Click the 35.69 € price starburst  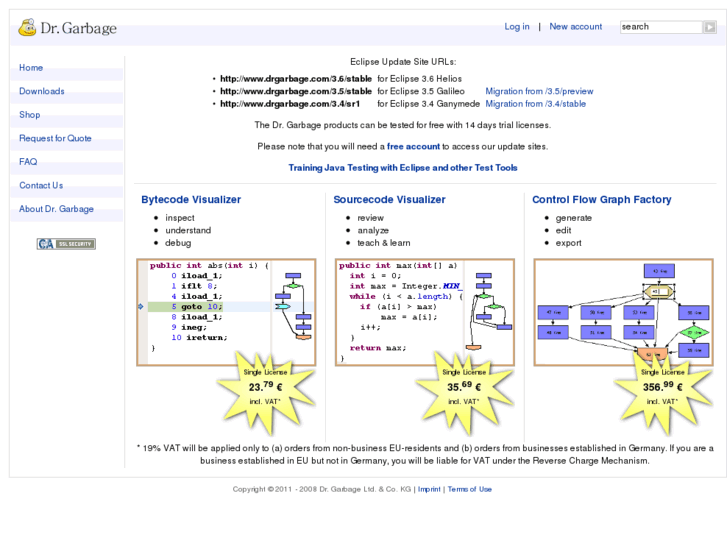pyautogui.click(x=464, y=392)
